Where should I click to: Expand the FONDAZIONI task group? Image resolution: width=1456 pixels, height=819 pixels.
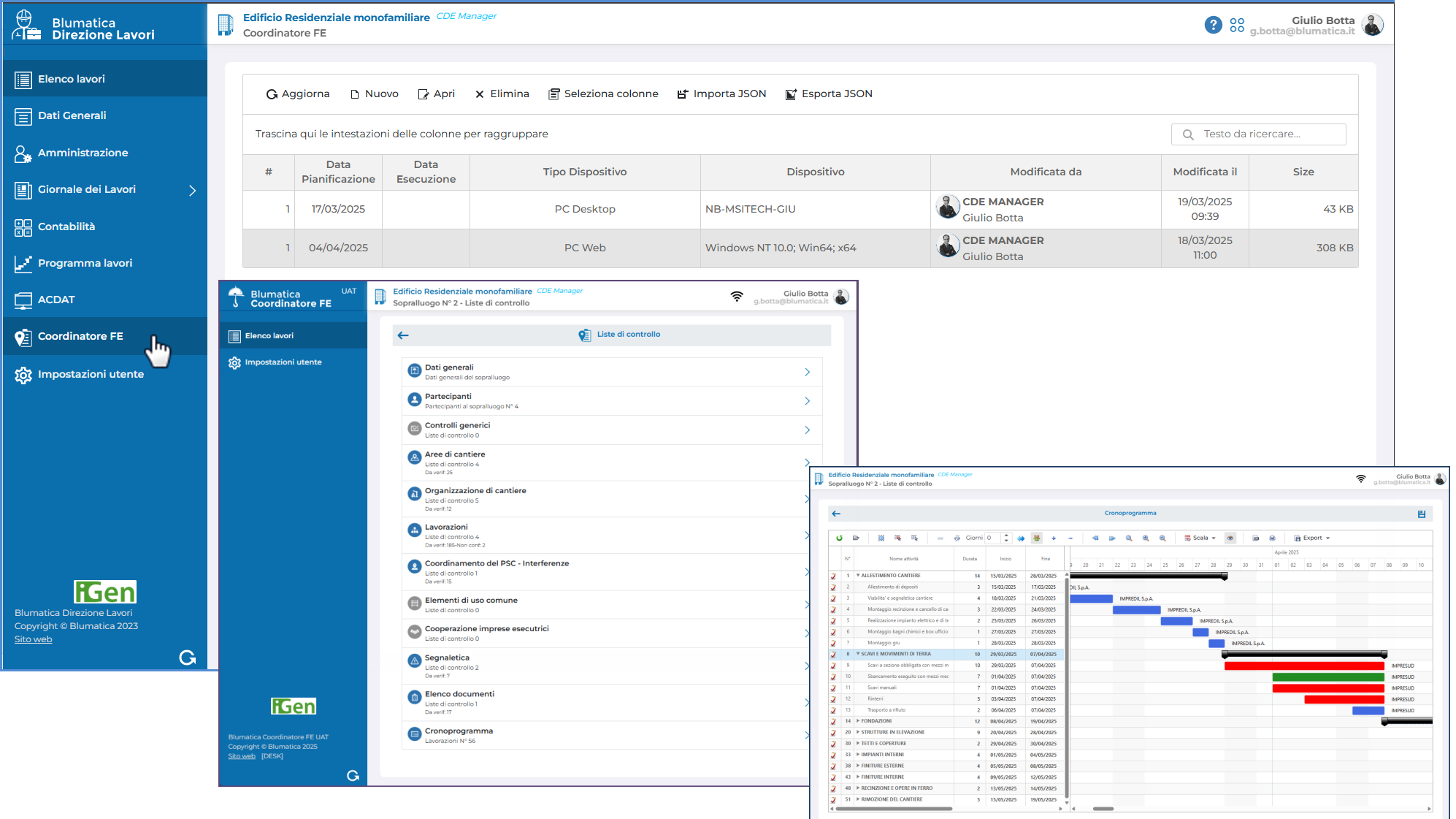[x=858, y=721]
